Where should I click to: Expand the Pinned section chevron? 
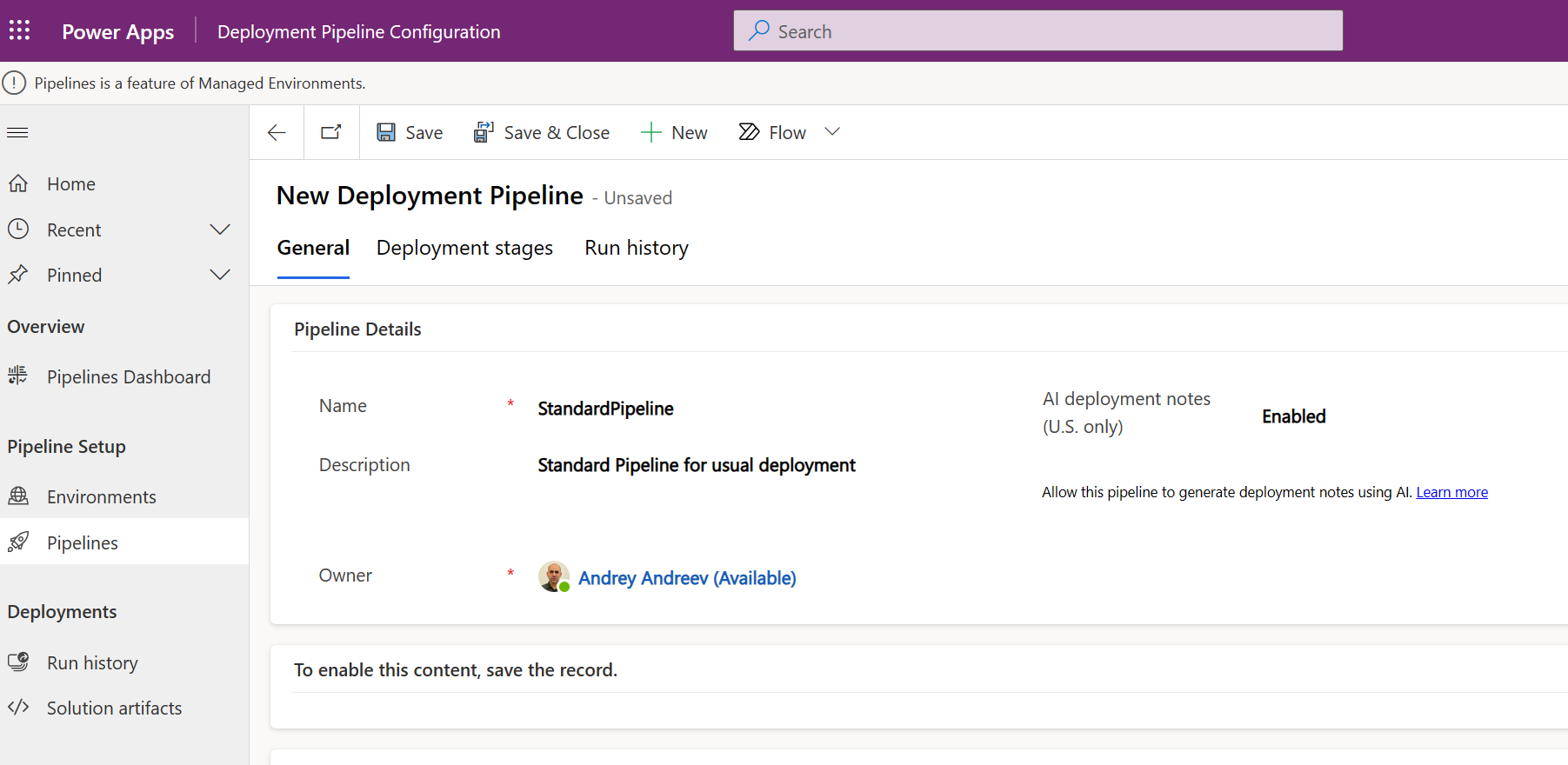pos(220,275)
